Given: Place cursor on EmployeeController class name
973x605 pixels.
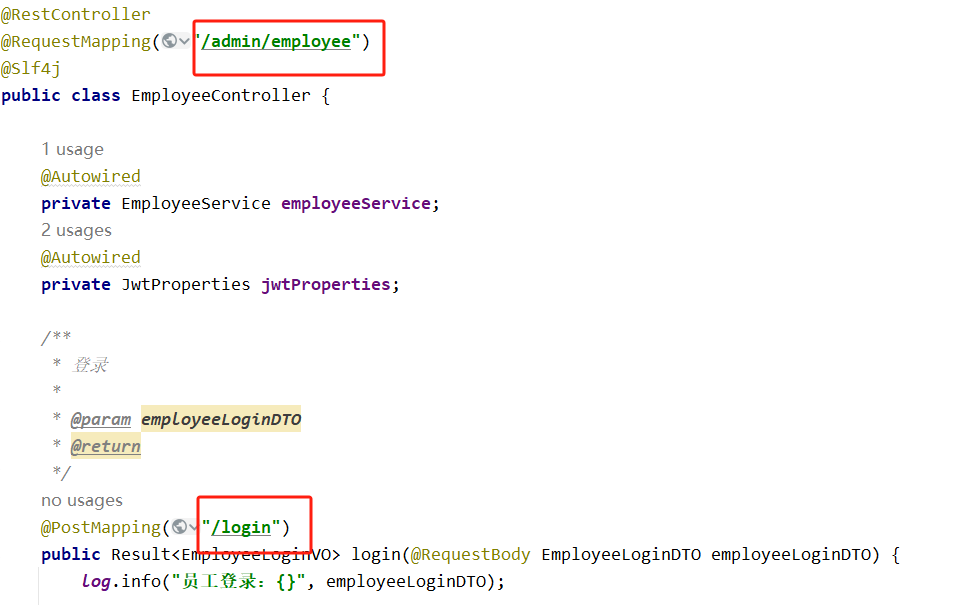Looking at the screenshot, I should tap(220, 95).
